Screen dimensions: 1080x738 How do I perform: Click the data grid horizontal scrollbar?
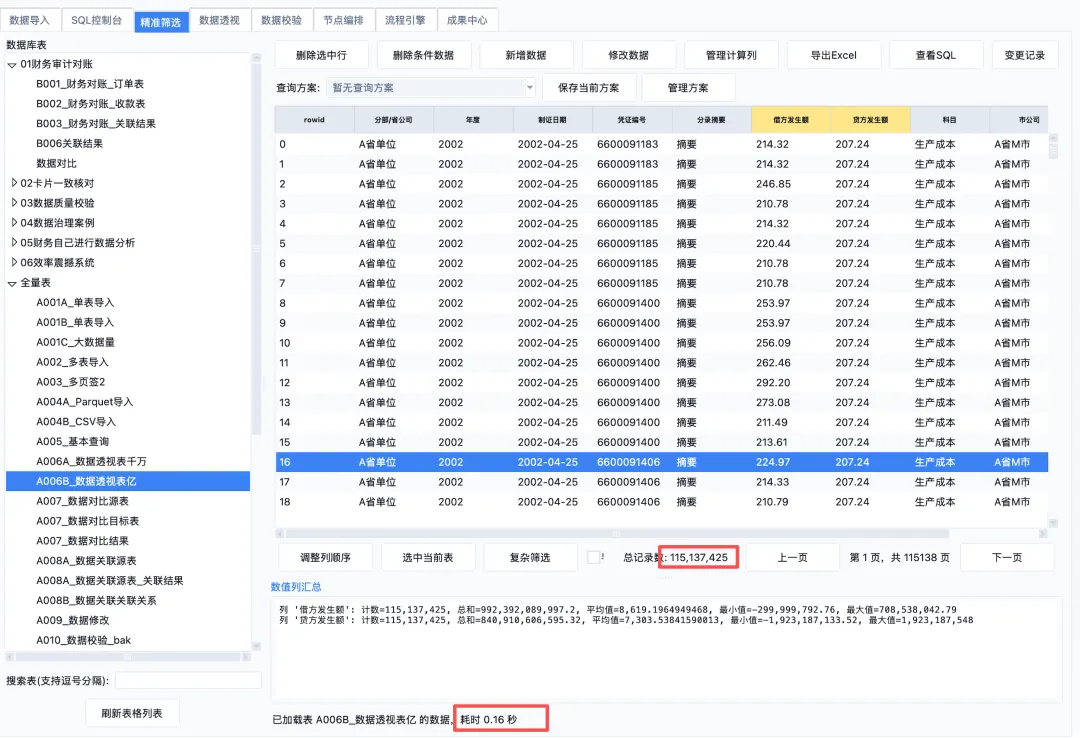[x=616, y=533]
